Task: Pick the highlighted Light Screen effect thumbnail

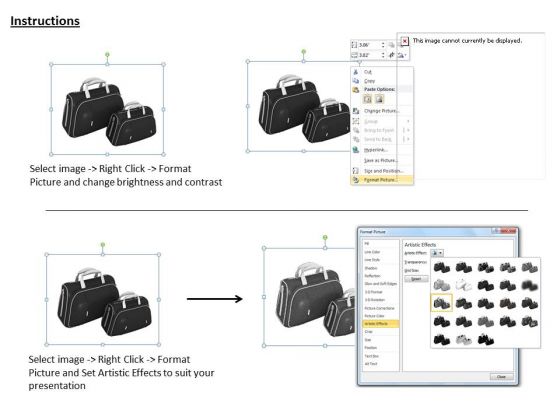Action: [442, 303]
